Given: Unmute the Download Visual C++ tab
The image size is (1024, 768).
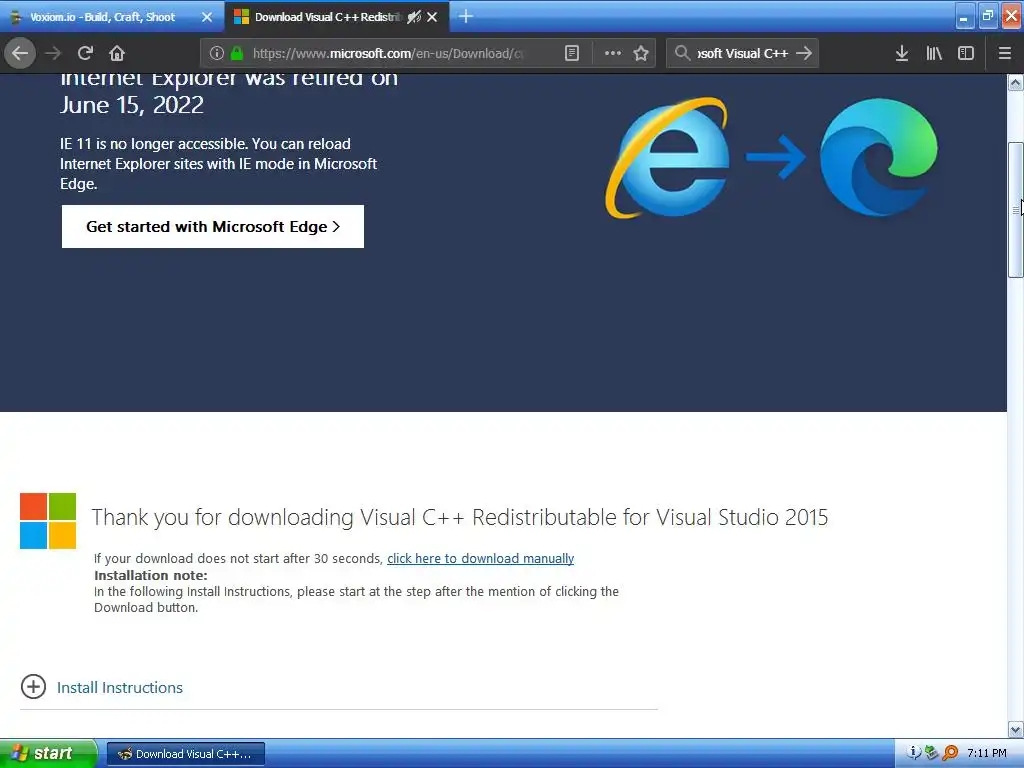Looking at the screenshot, I should coord(413,17).
